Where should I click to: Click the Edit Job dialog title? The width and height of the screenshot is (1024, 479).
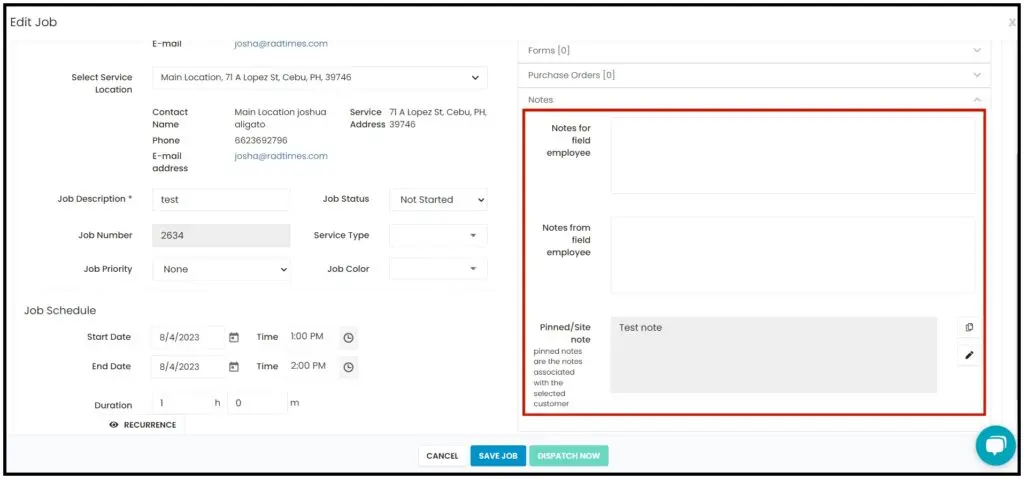33,22
